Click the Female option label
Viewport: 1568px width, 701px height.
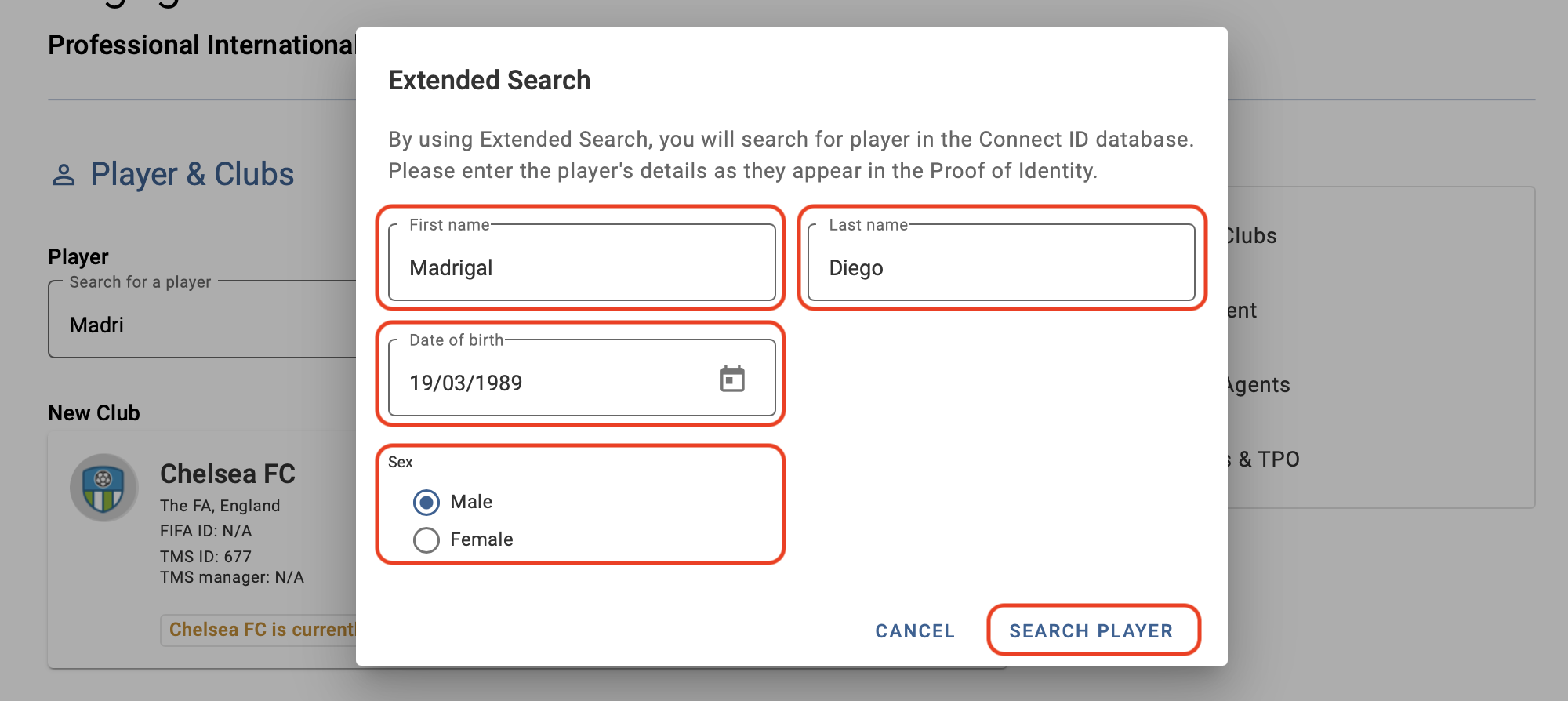pos(481,539)
